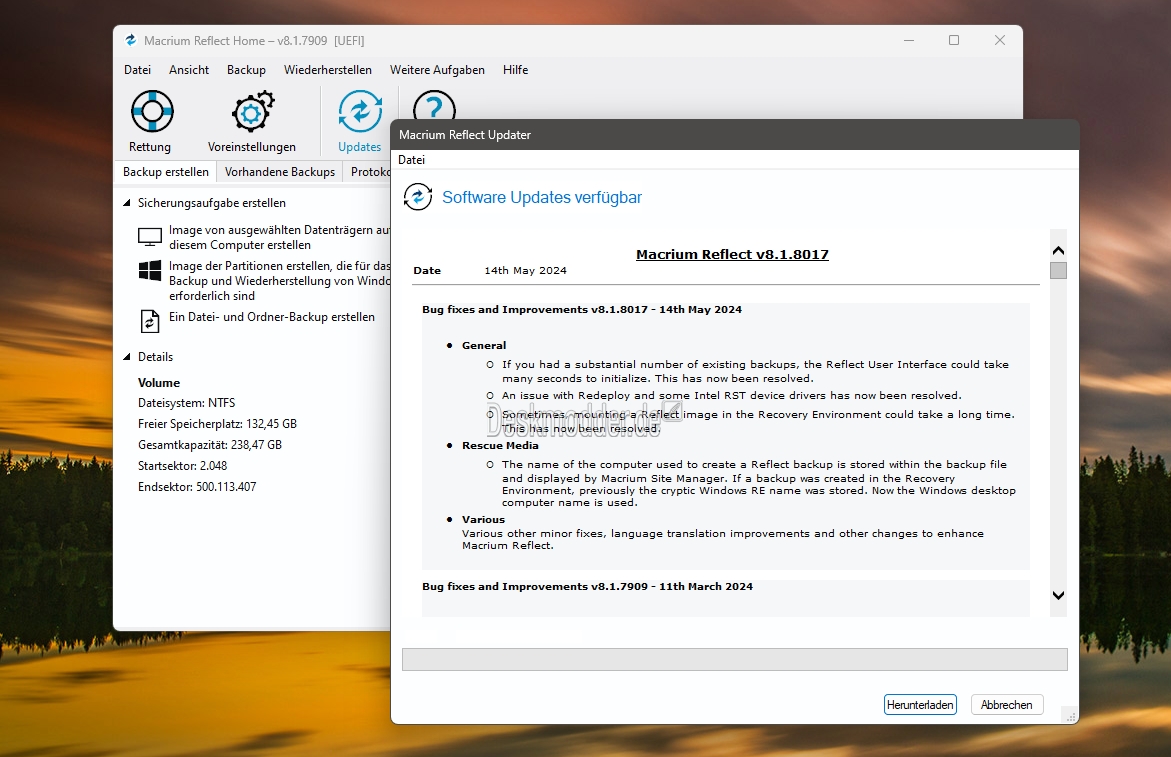This screenshot has height=757, width=1171.
Task: Click the file and folder backup icon
Action: coord(150,321)
